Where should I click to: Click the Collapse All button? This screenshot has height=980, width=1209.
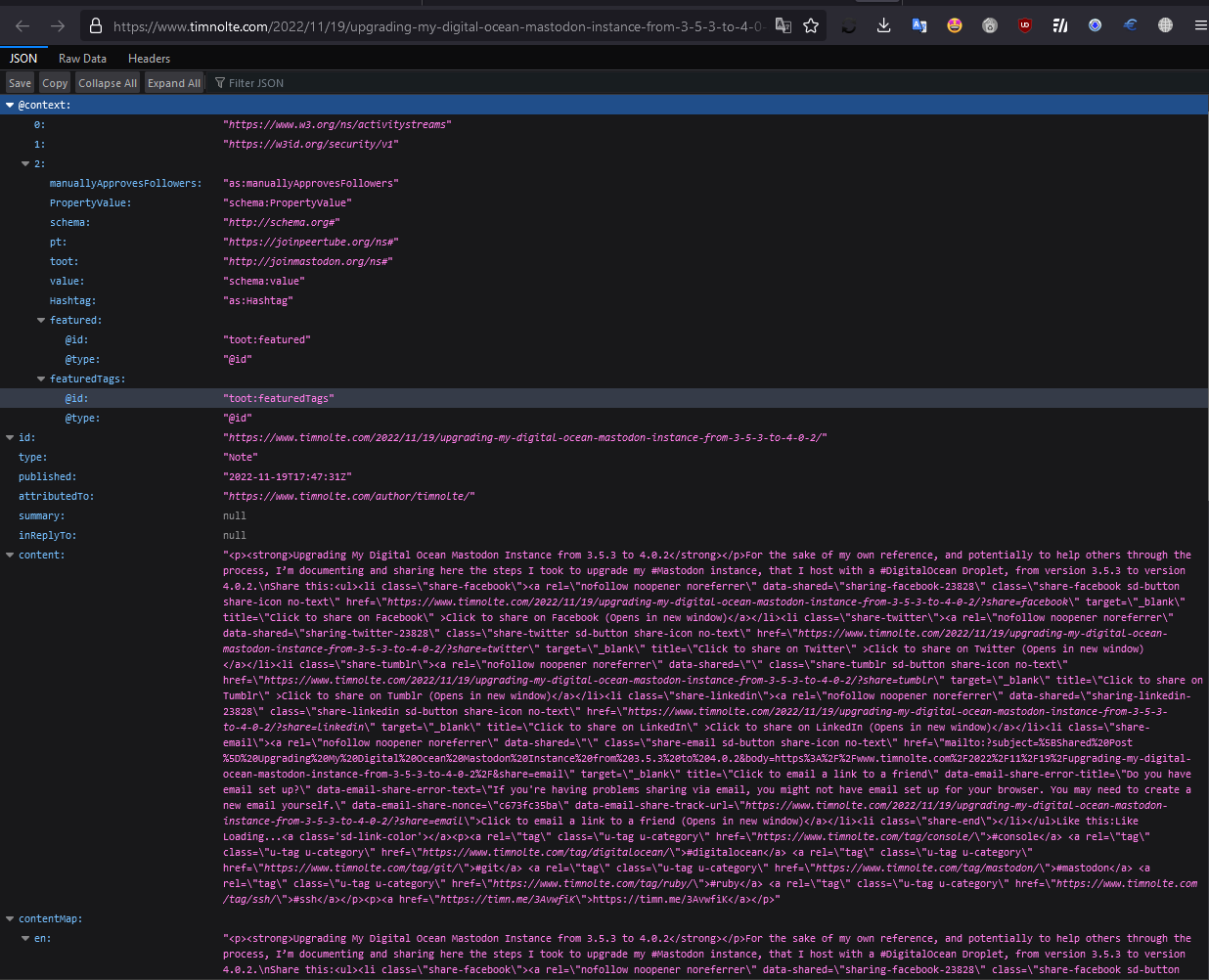pyautogui.click(x=108, y=83)
